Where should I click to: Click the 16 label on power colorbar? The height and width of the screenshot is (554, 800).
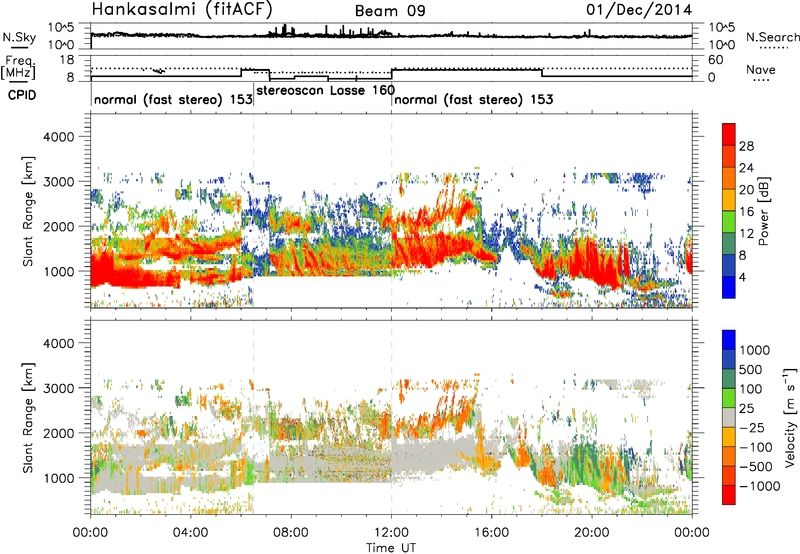coord(746,212)
